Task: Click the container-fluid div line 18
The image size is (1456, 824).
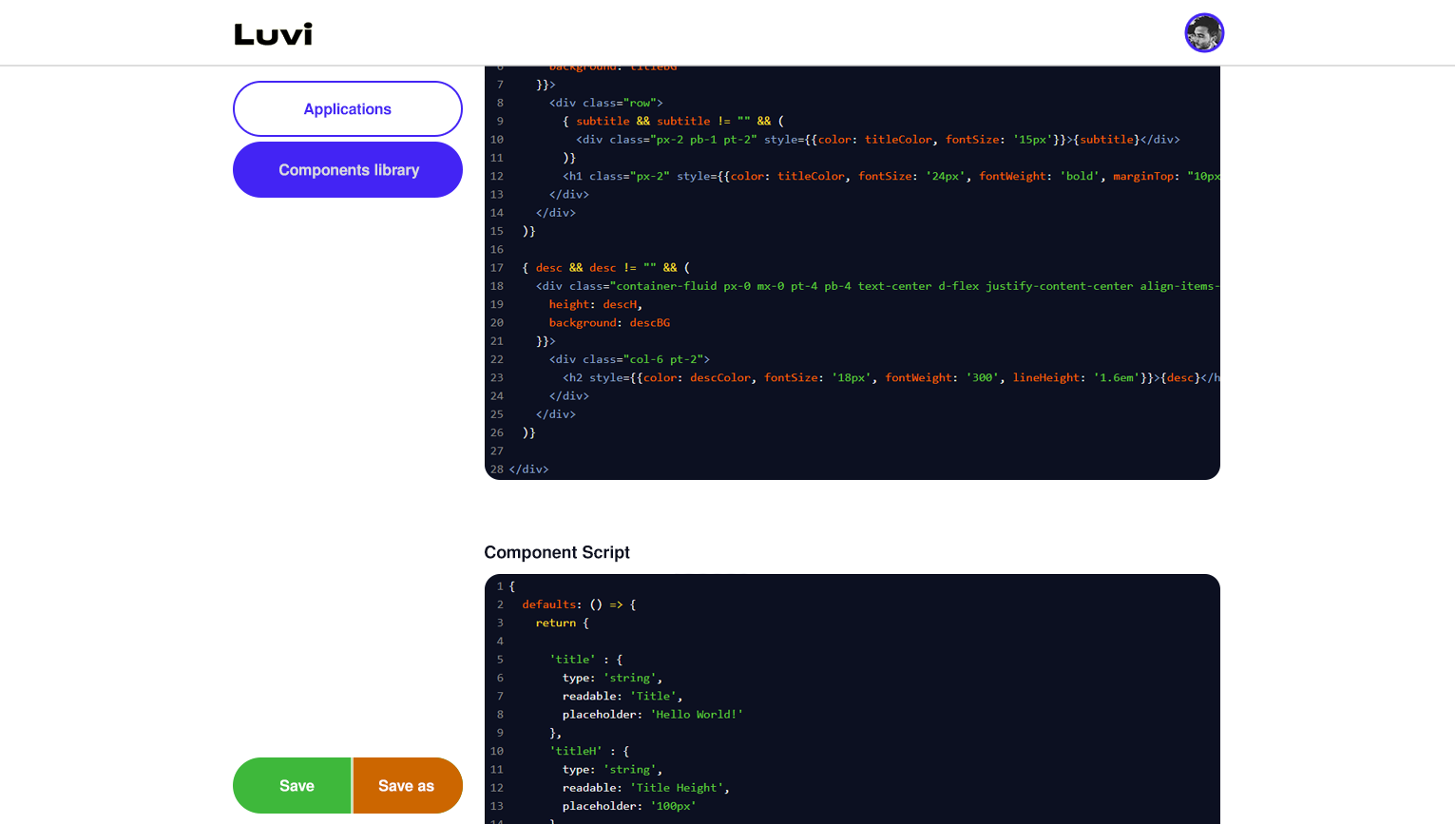Action: (877, 286)
